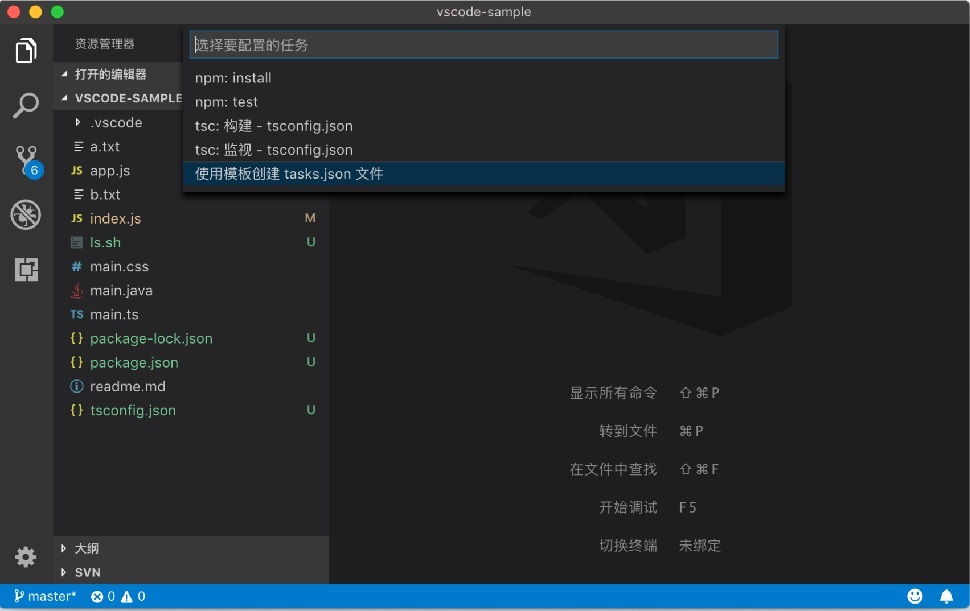Open the Search magnifier in activity bar

26,106
